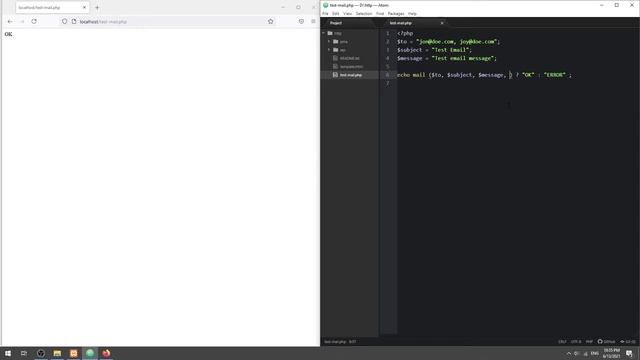Click the "<?php" opening tag text
The width and height of the screenshot is (640, 360).
[405, 33]
